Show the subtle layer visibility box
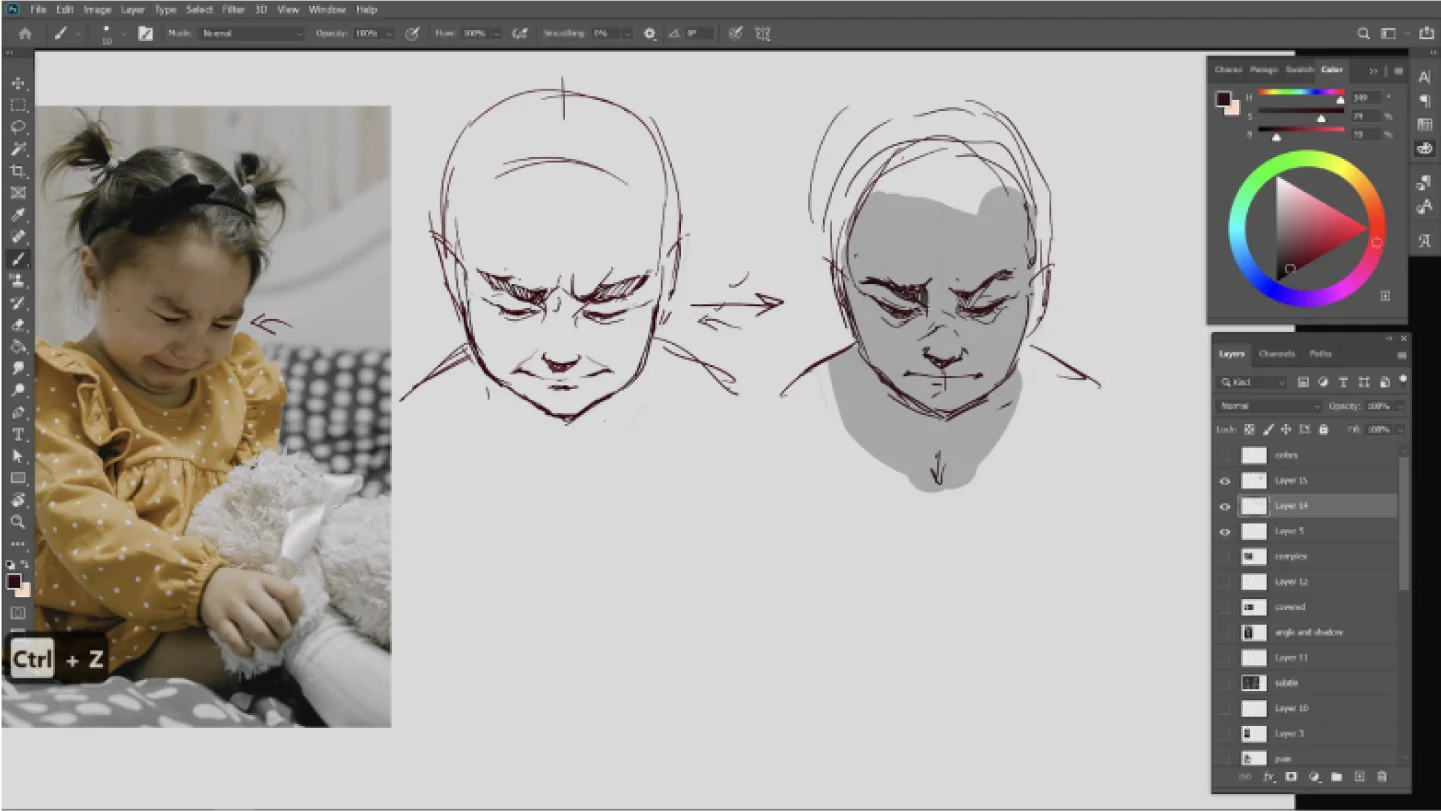The image size is (1441, 811). pos(1225,683)
